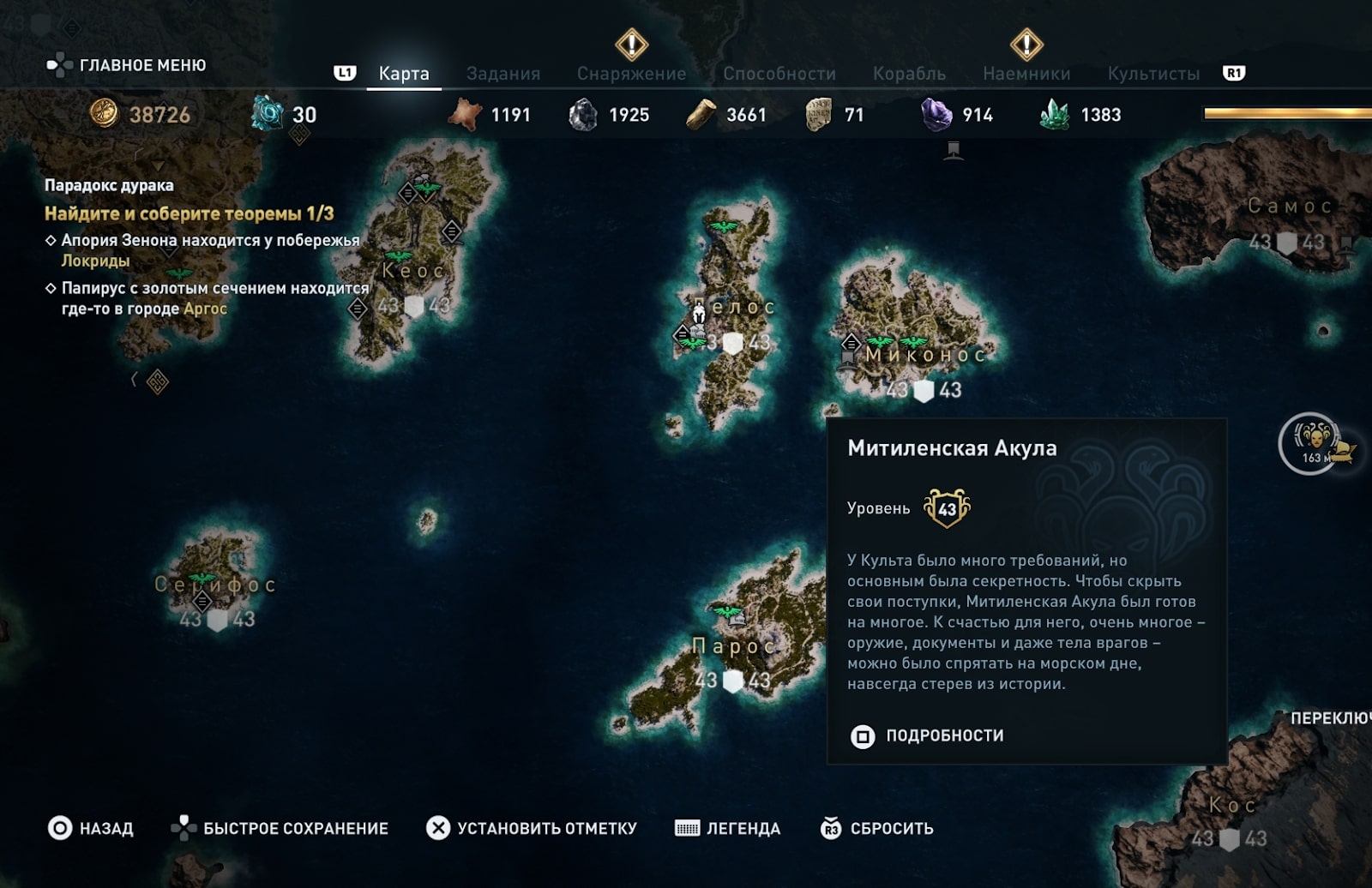Screen dimensions: 1372x888
Task: Click the wood log resource icon
Action: pos(701,114)
